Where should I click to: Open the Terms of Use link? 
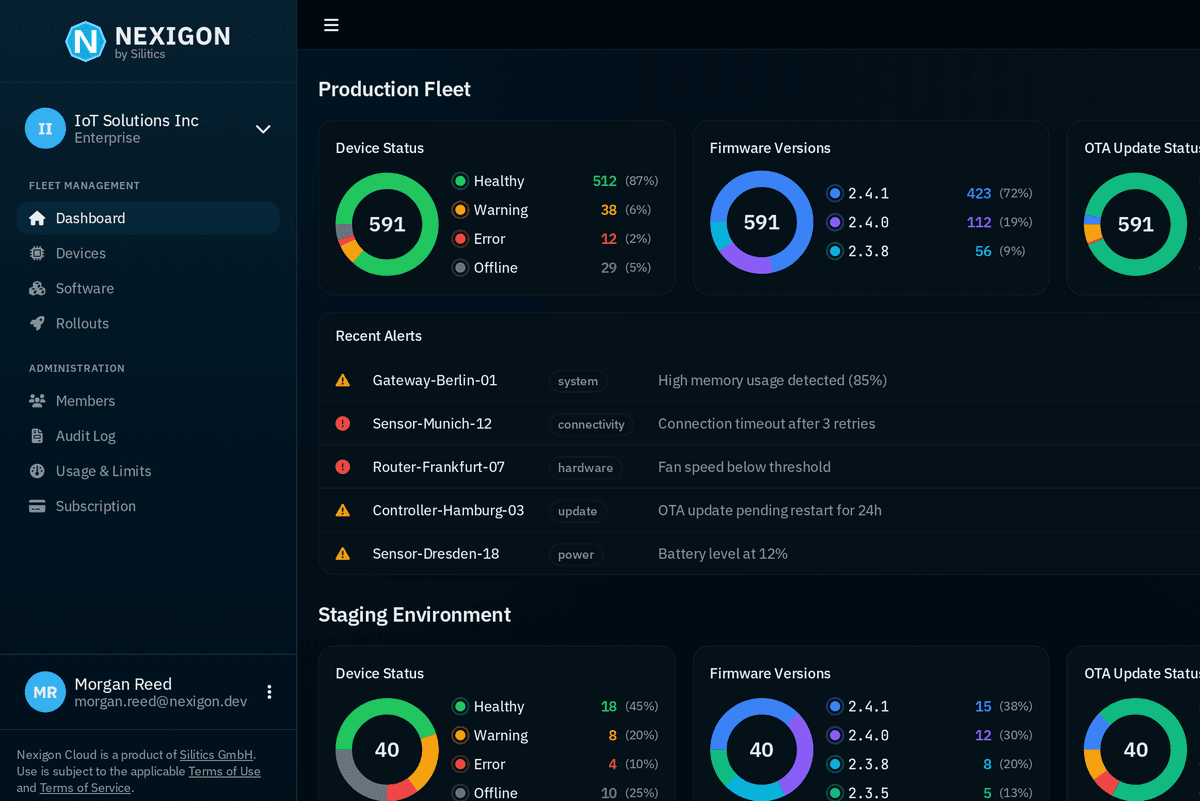224,771
